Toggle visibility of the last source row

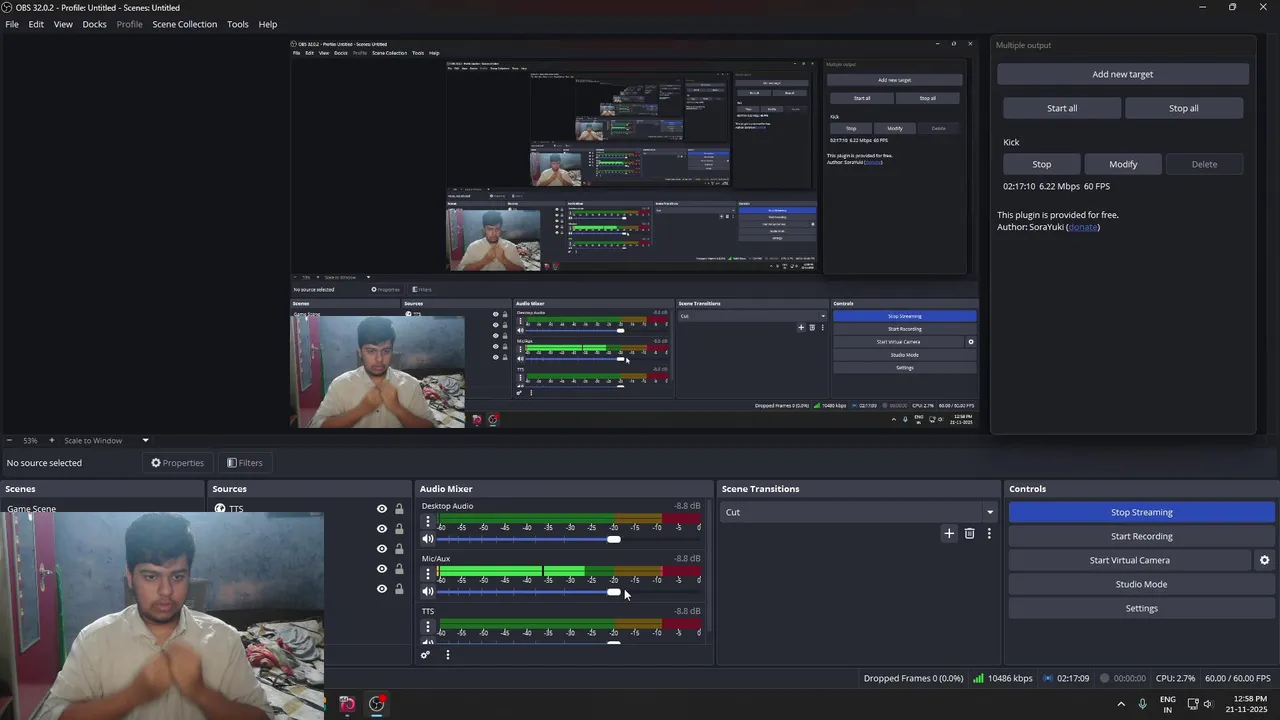click(x=381, y=589)
